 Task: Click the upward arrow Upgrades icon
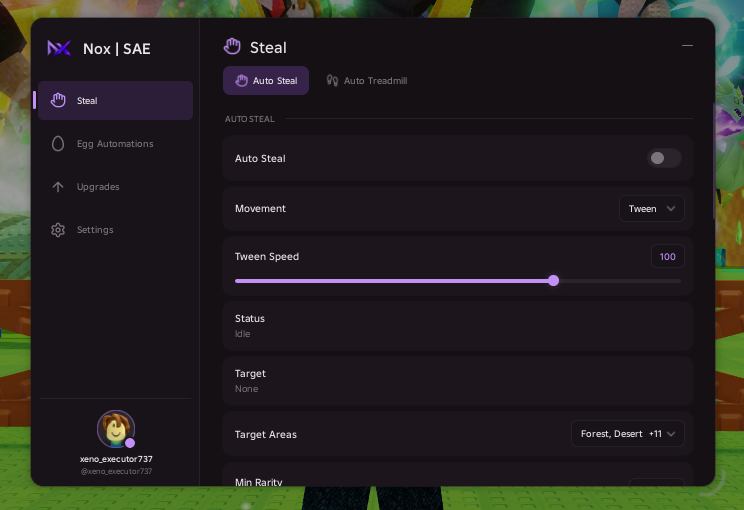58,187
